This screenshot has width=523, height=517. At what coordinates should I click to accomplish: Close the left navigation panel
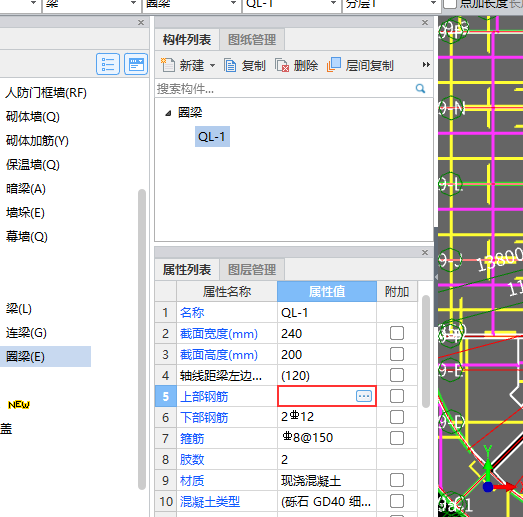(141, 22)
